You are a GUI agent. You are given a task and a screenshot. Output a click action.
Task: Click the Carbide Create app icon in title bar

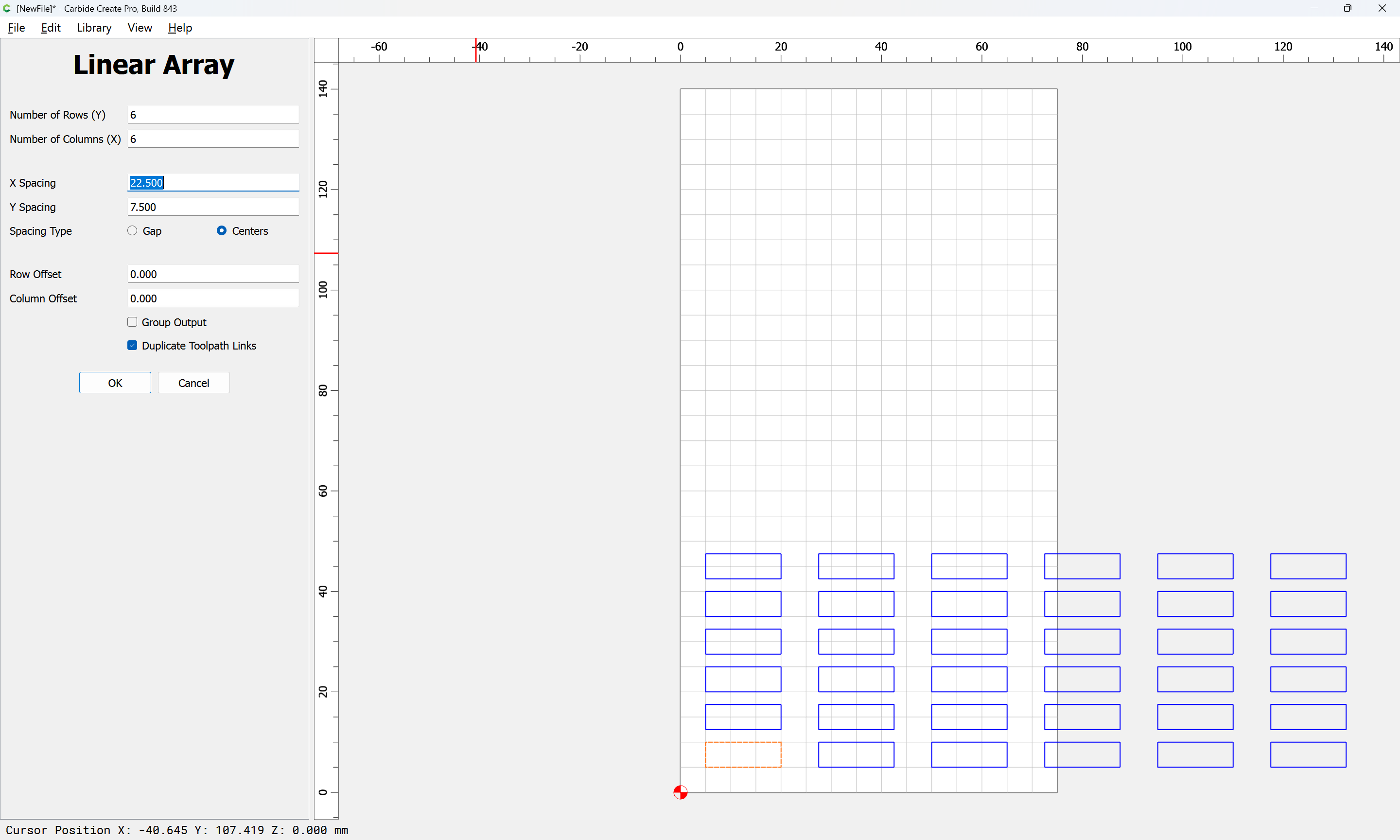pyautogui.click(x=7, y=8)
